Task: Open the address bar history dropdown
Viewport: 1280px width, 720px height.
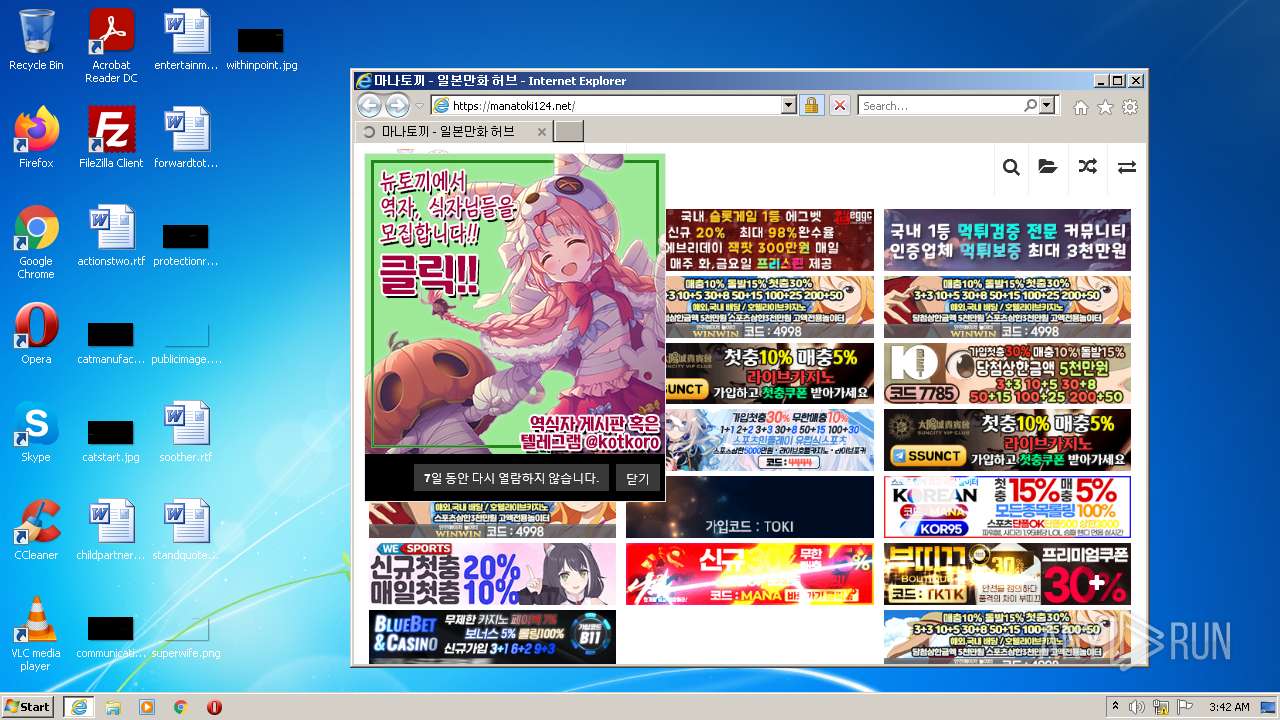Action: coord(788,105)
